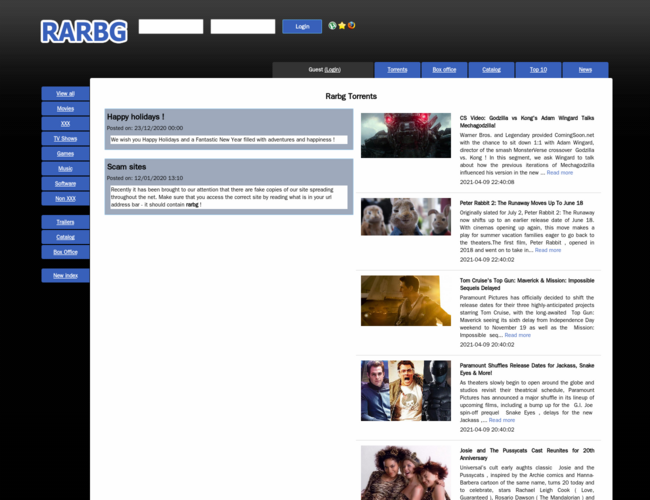
Task: Go to the Top 10 tab
Action: point(538,70)
